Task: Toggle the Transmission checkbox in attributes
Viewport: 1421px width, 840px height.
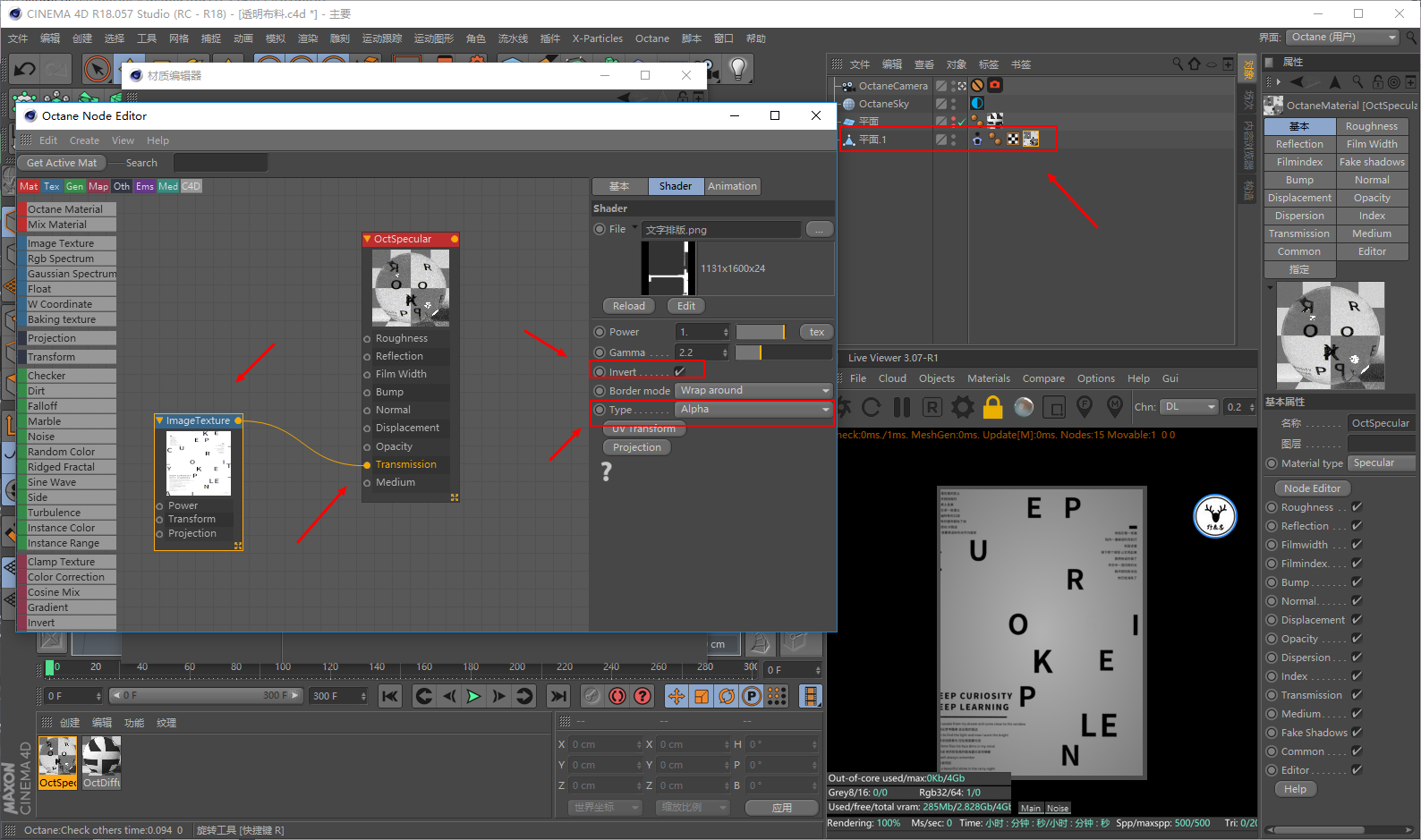Action: pyautogui.click(x=1357, y=695)
